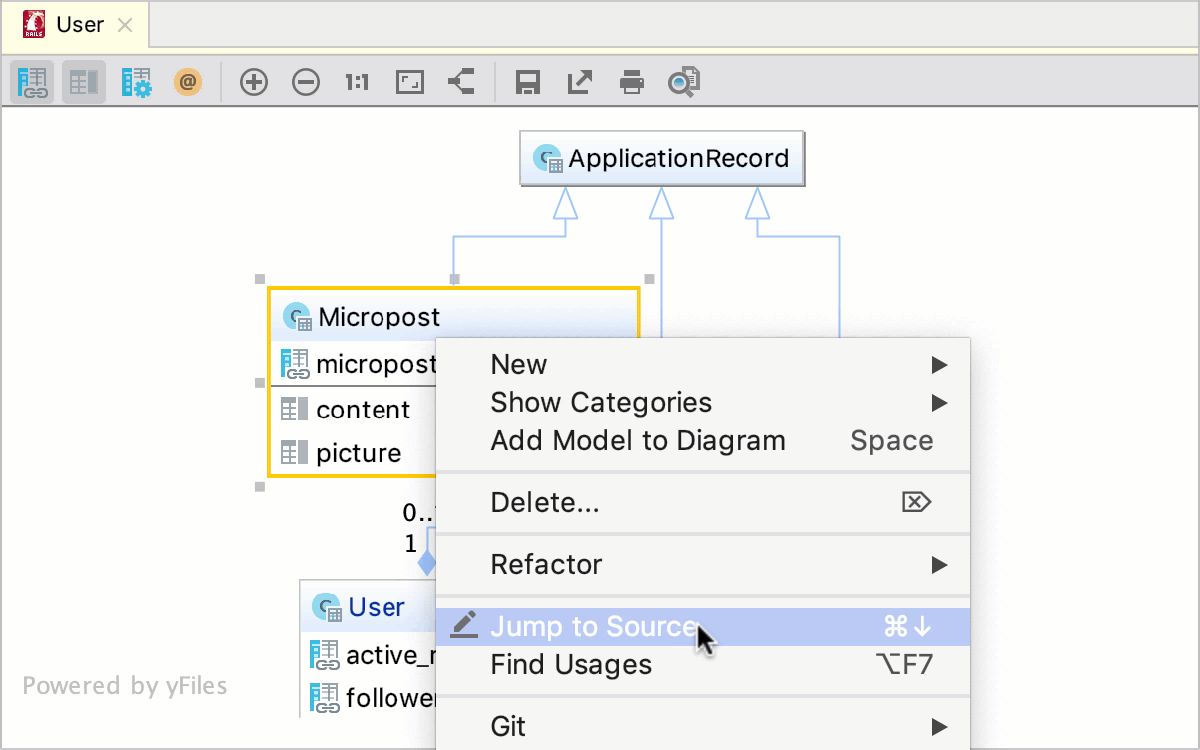This screenshot has width=1200, height=750.
Task: Print the diagram
Action: click(x=632, y=82)
